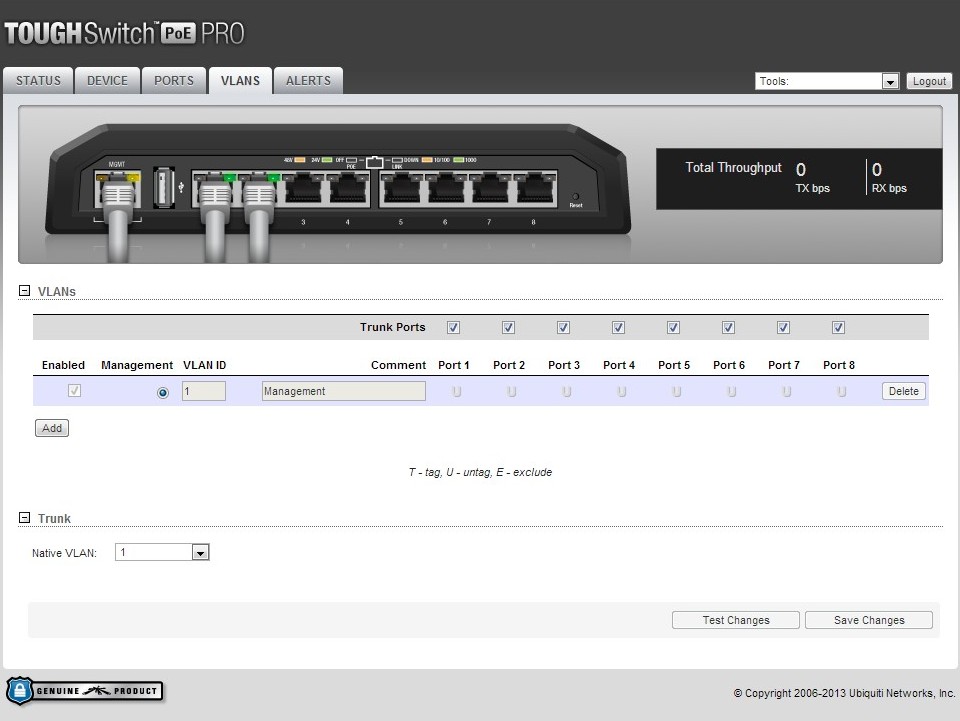
Task: Click the Save Changes button
Action: [869, 620]
